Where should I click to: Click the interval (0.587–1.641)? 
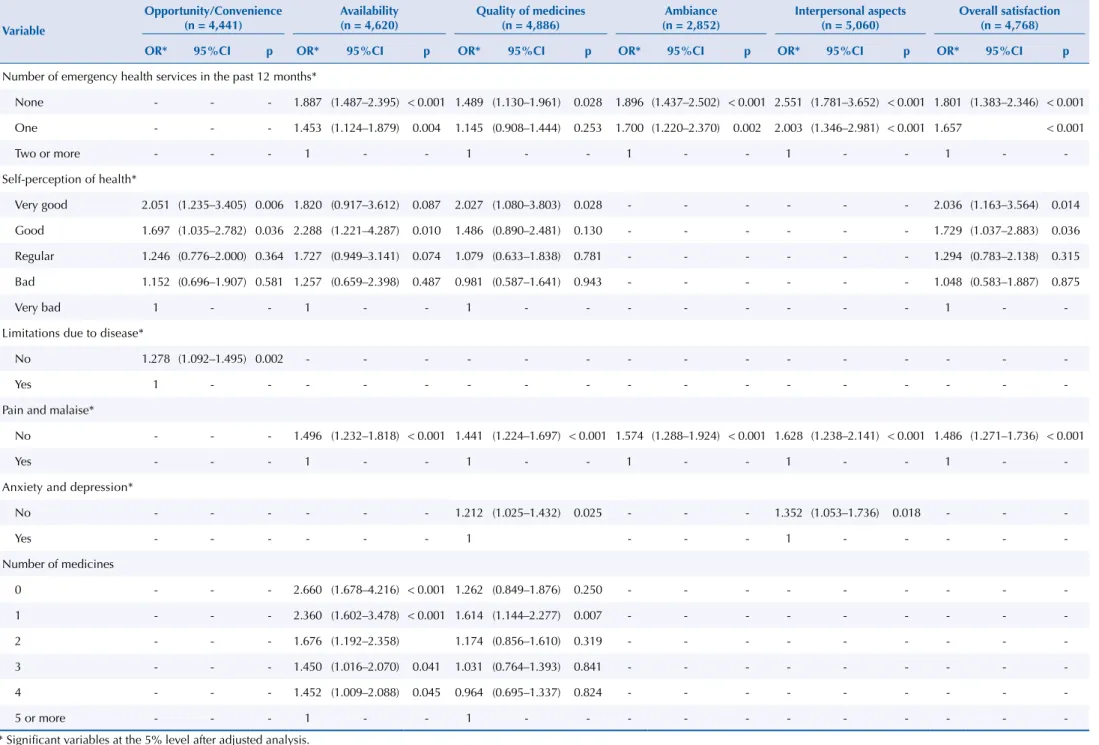point(526,282)
